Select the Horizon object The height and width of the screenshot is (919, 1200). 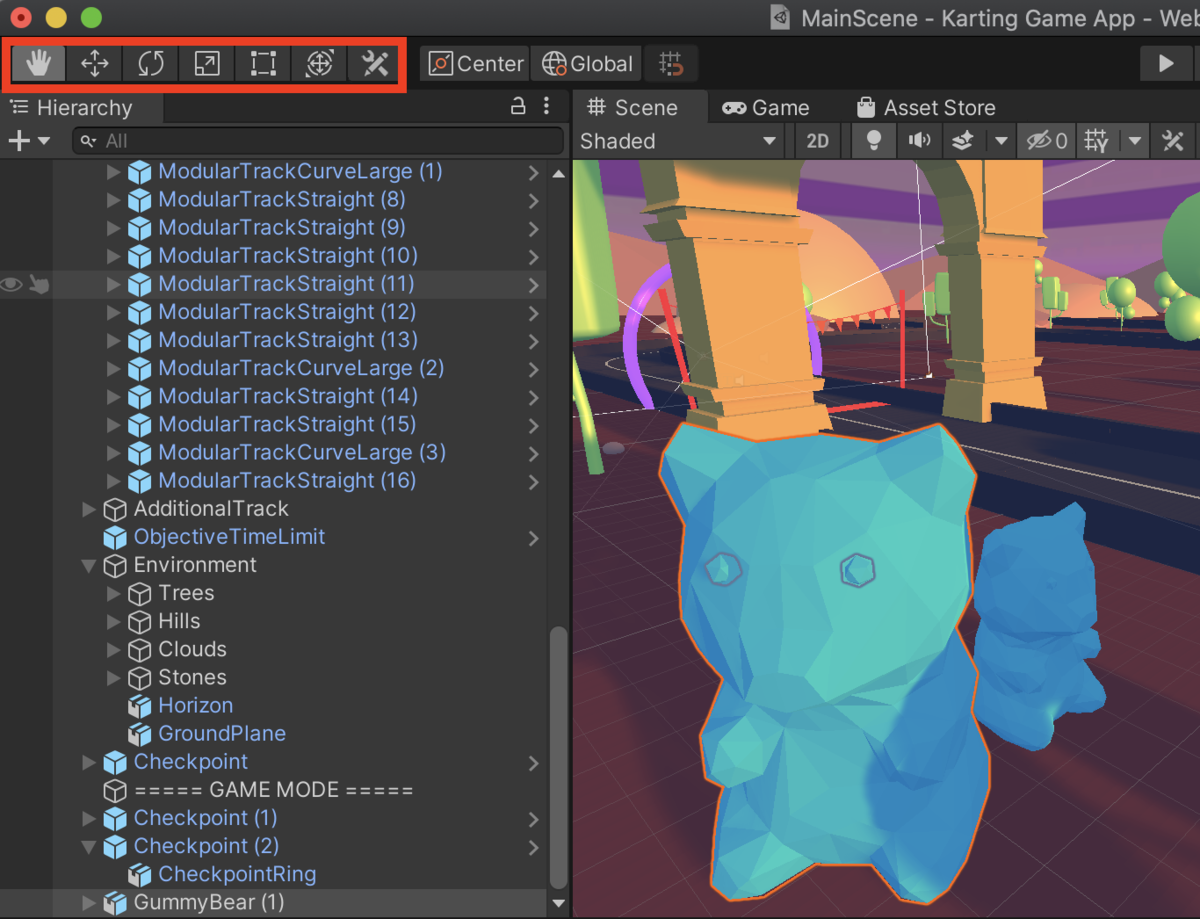pyautogui.click(x=195, y=705)
